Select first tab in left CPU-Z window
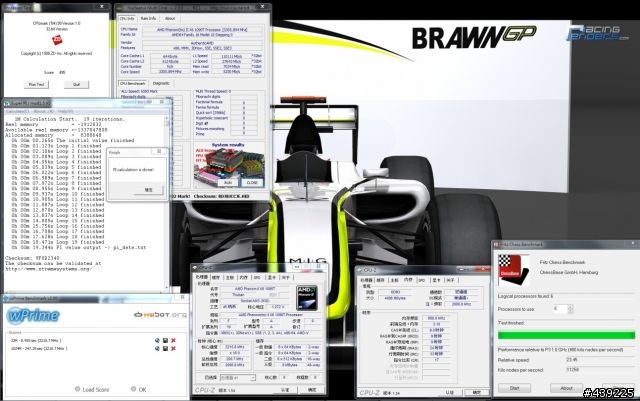640x401 pixels. pos(202,277)
